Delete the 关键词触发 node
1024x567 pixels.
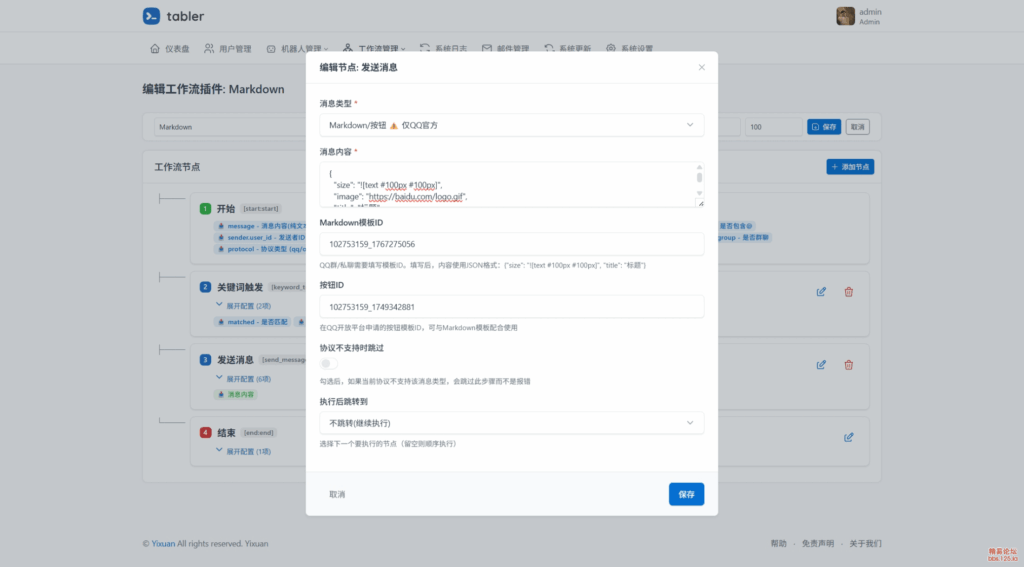point(848,292)
